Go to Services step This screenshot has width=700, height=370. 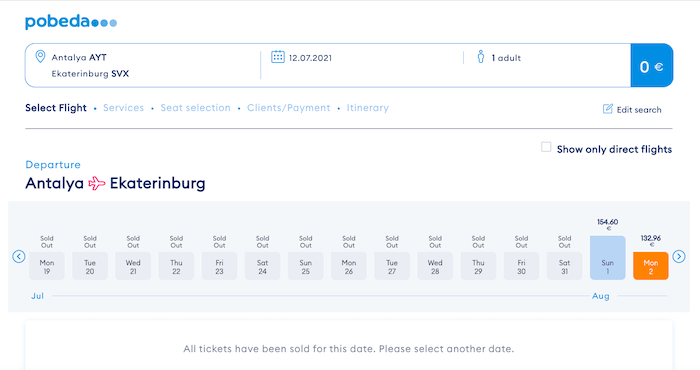pyautogui.click(x=124, y=108)
